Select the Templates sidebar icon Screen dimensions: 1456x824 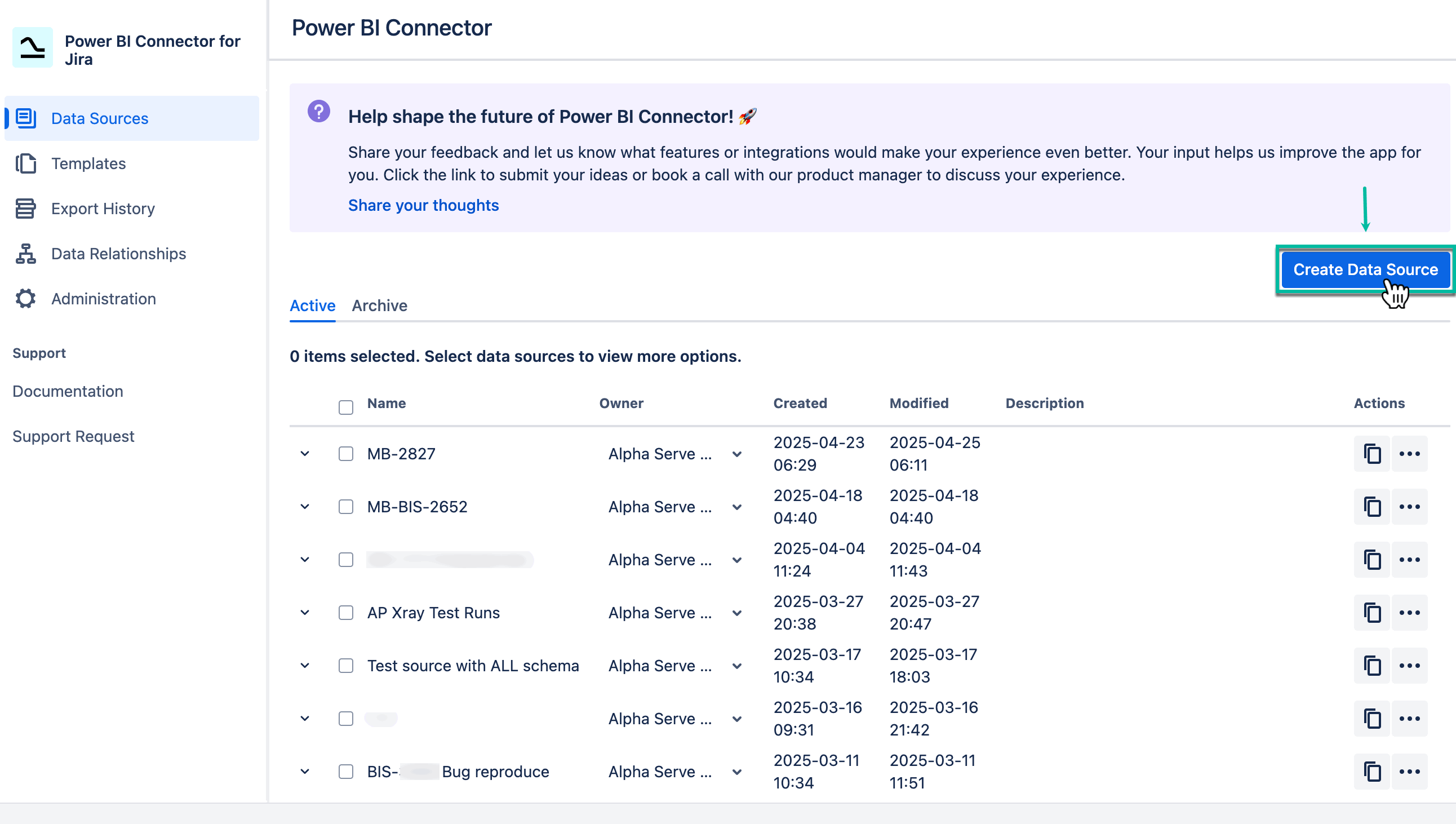[26, 163]
